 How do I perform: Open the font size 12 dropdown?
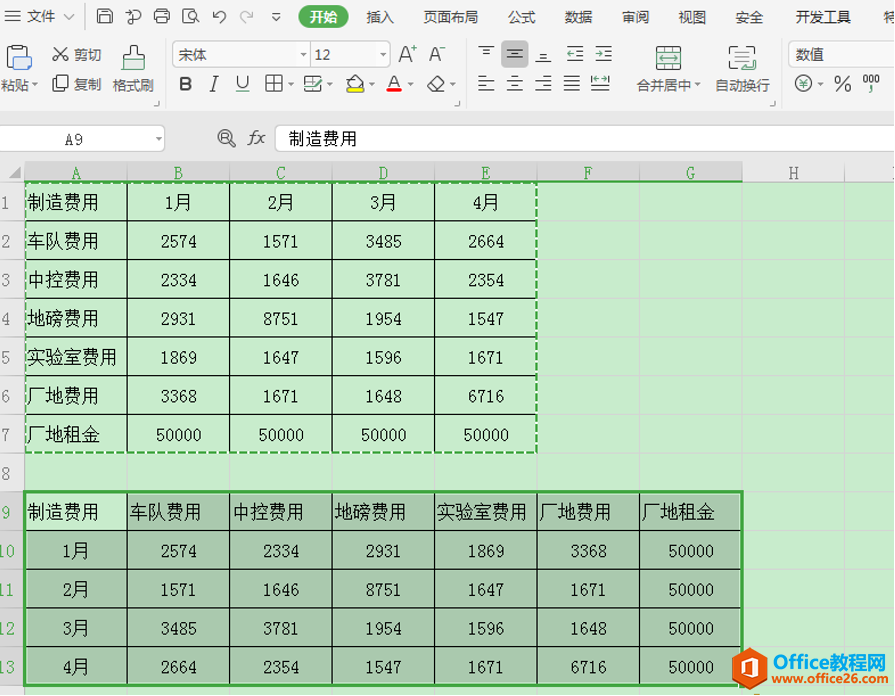click(x=383, y=55)
